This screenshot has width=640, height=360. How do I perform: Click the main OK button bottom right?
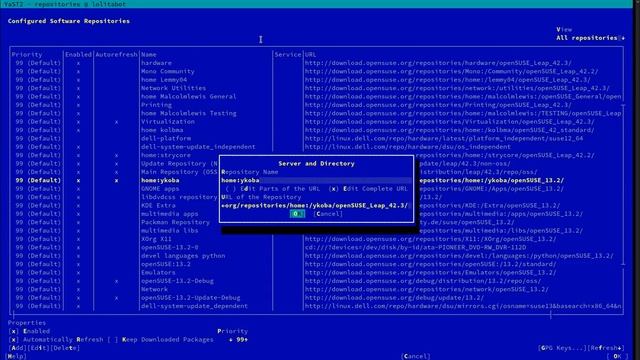pos(617,356)
